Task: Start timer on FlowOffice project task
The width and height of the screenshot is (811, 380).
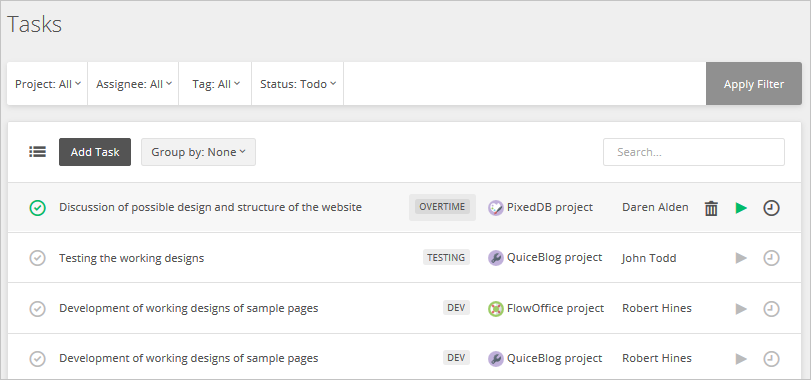Action: (x=741, y=309)
